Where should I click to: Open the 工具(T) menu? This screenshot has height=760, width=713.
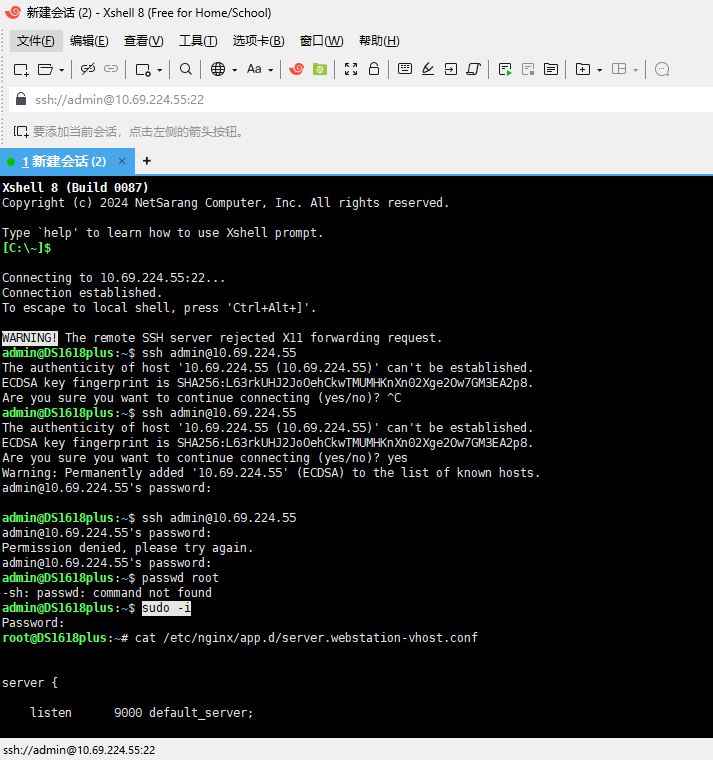[197, 41]
